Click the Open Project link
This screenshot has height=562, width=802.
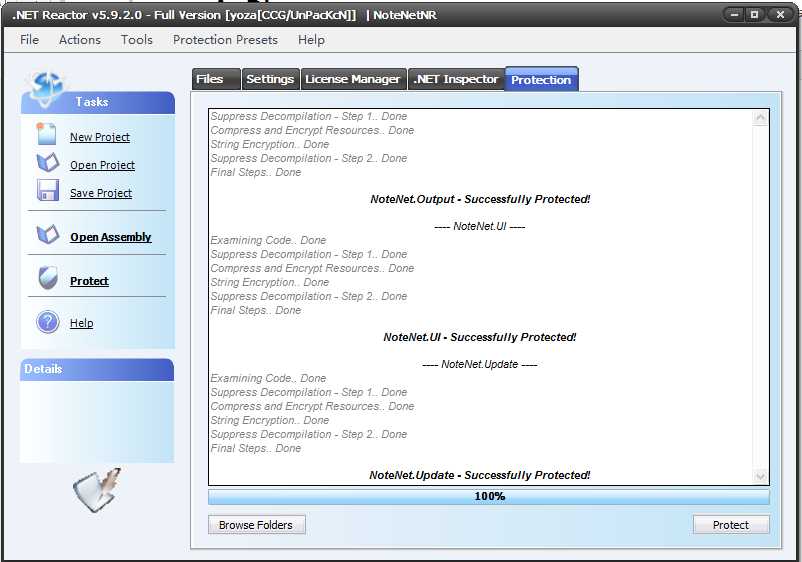102,165
